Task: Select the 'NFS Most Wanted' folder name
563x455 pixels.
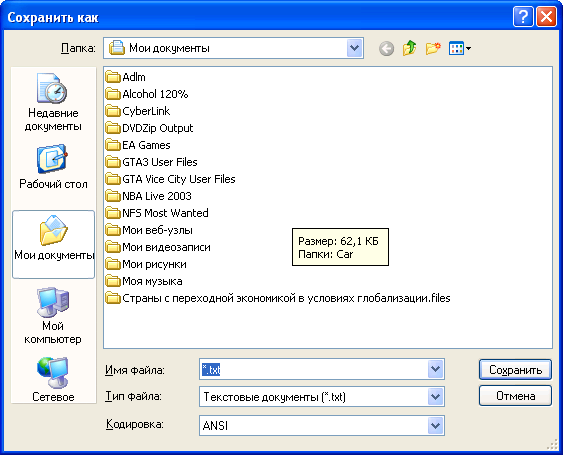Action: (165, 213)
